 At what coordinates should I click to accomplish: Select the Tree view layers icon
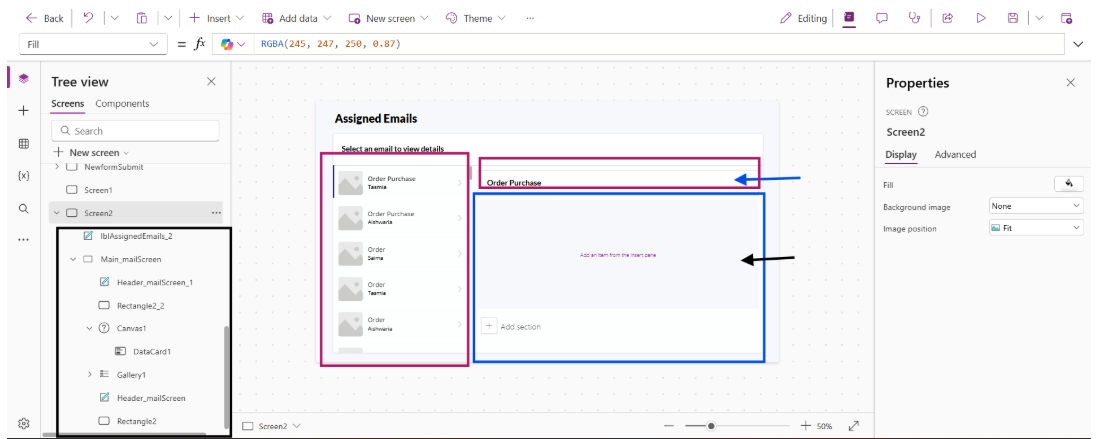tap(24, 78)
